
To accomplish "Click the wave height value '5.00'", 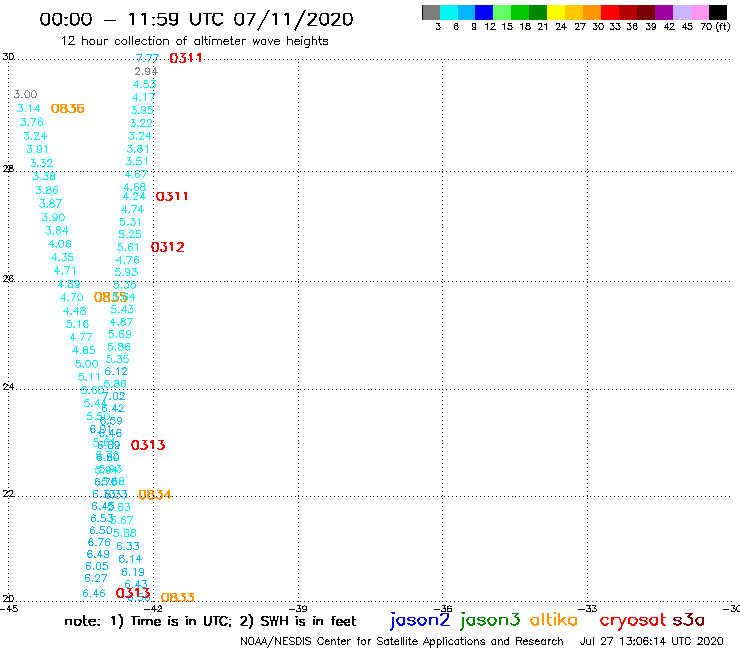I will pyautogui.click(x=87, y=364).
